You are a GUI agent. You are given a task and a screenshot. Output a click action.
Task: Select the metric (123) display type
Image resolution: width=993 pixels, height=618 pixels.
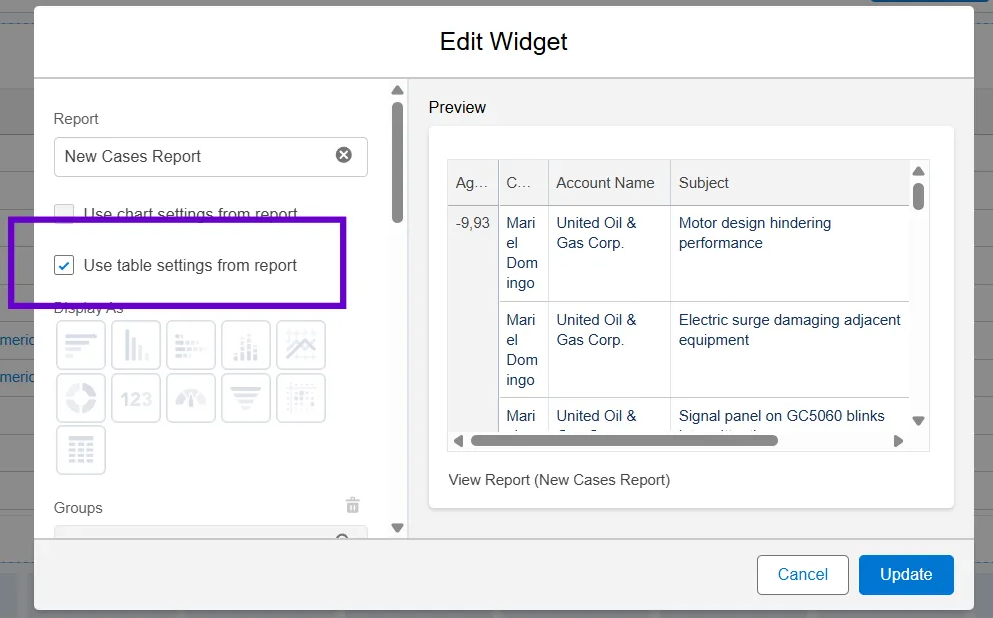[x=136, y=398]
